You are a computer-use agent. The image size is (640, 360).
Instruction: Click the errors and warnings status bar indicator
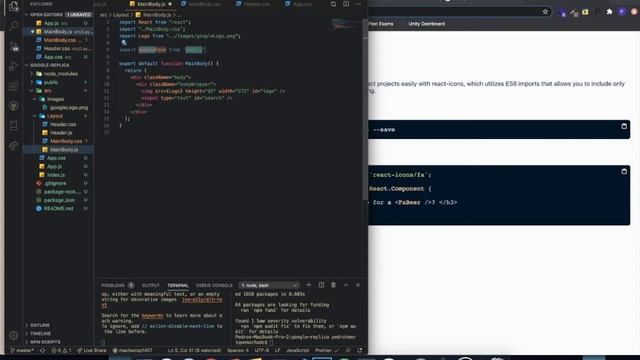coord(61,350)
